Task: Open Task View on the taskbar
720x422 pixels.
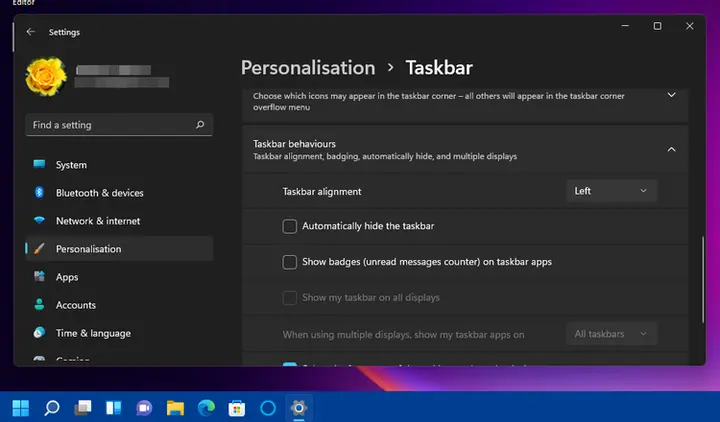Action: click(83, 407)
